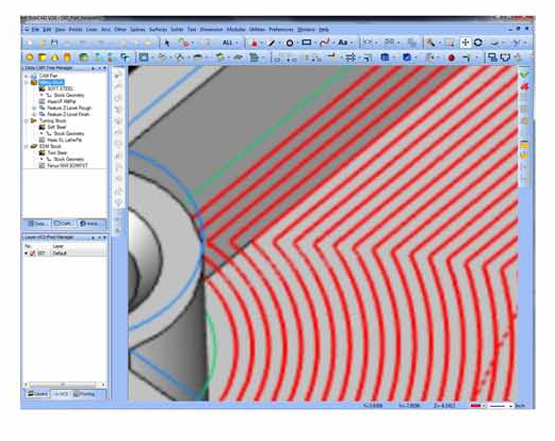This screenshot has height=441, width=555.
Task: Expand Feature Z Level Finish node
Action: pos(34,114)
